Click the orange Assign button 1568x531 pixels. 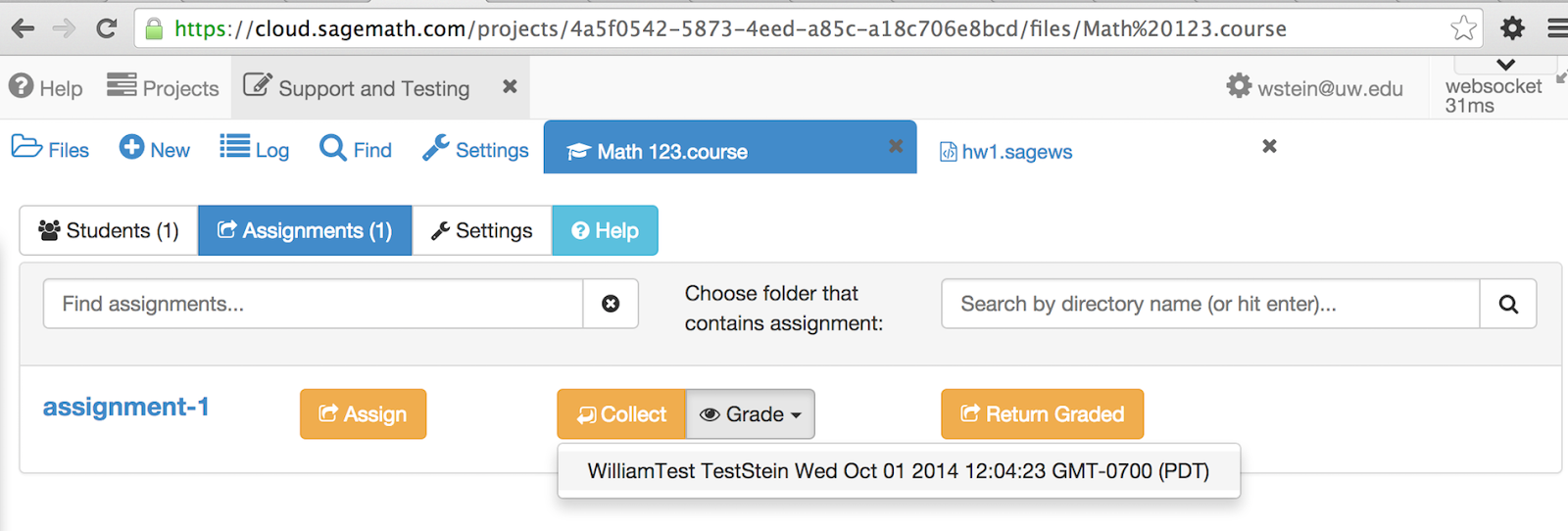click(x=363, y=414)
